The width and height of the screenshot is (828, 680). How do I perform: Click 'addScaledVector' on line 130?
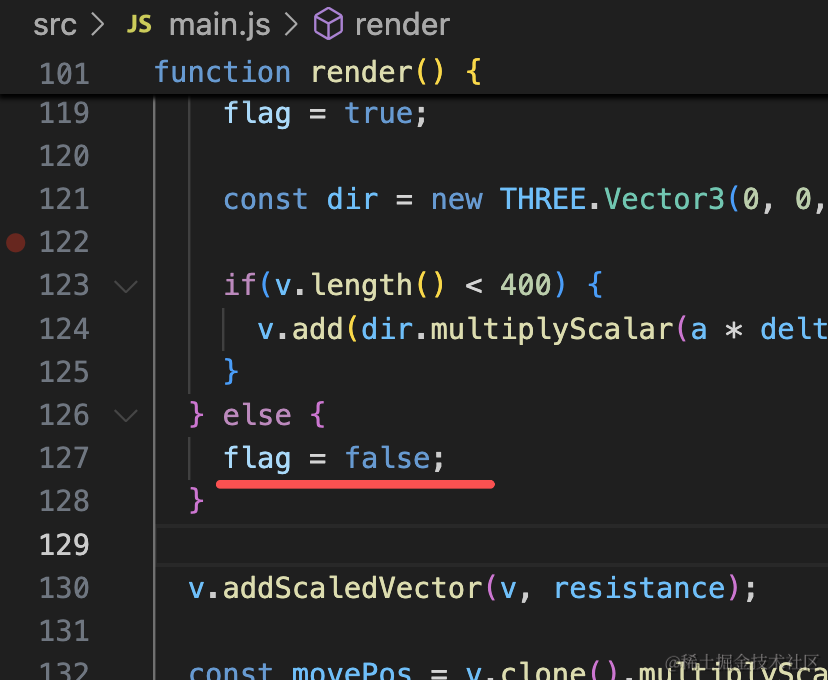click(353, 588)
